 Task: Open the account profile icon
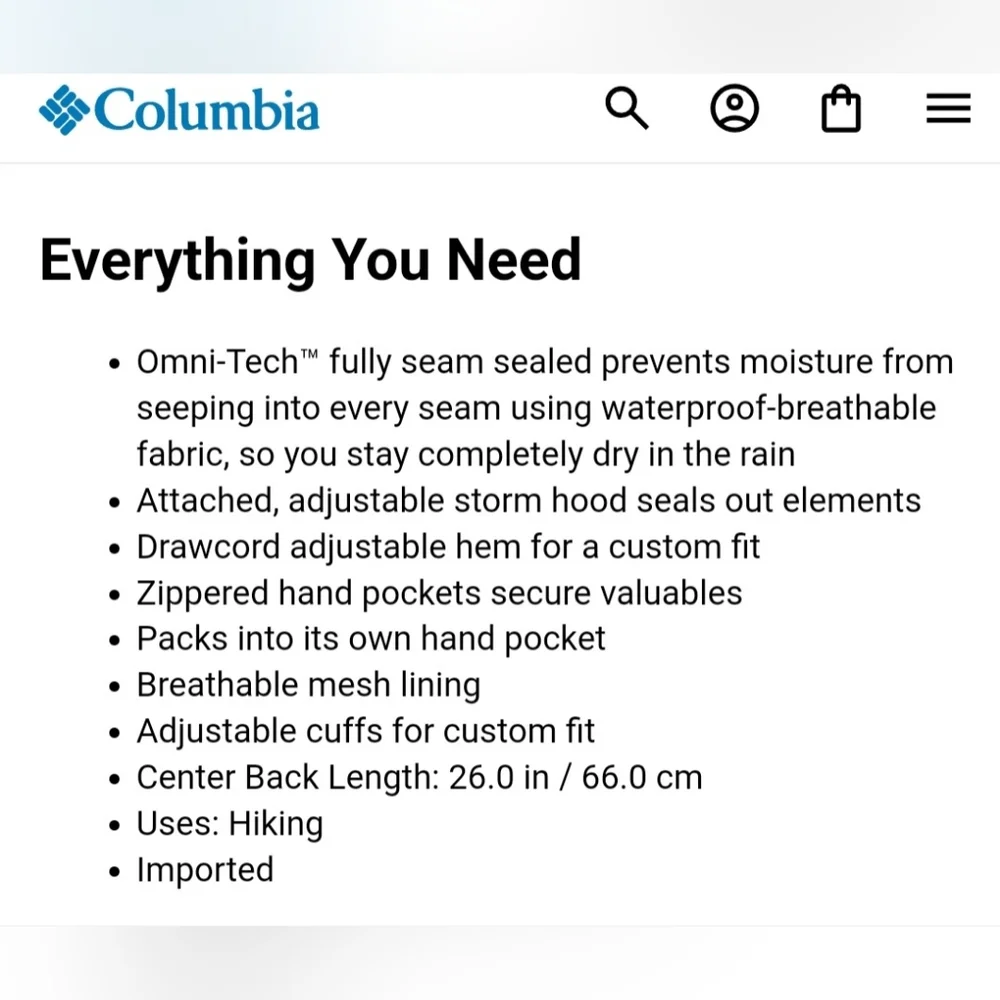pyautogui.click(x=734, y=108)
